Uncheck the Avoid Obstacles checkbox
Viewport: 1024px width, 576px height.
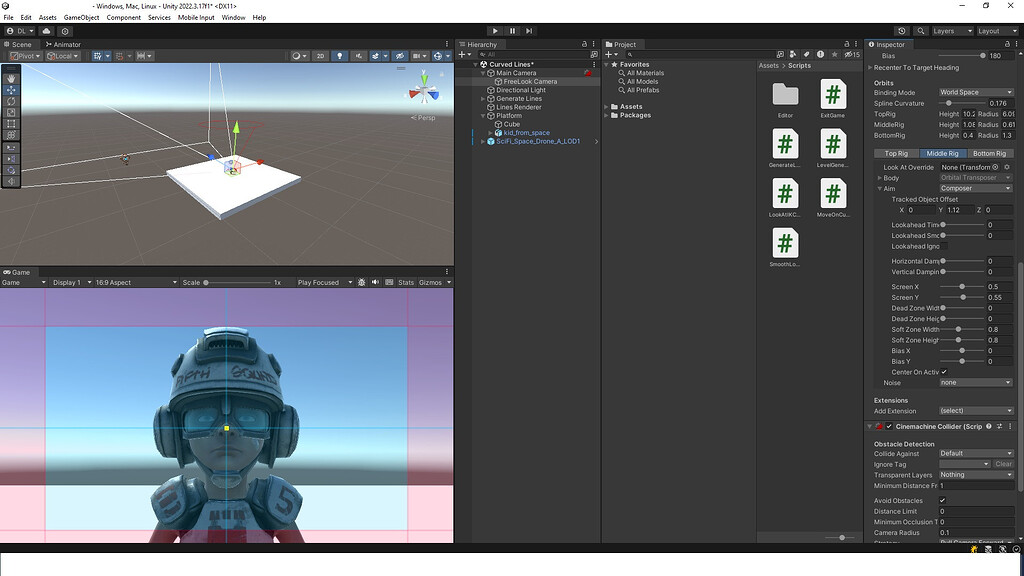point(941,500)
